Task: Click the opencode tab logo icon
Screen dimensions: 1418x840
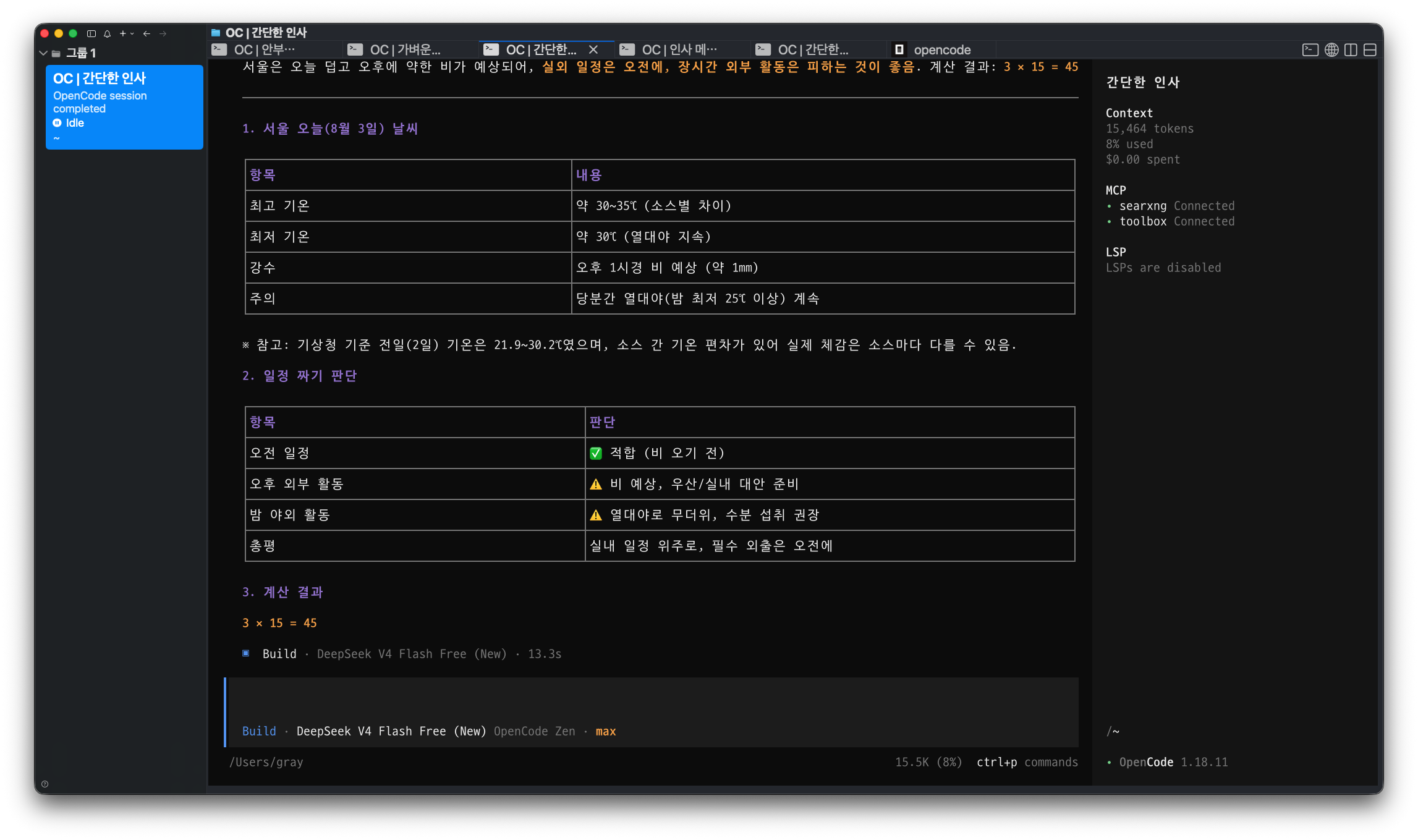Action: (899, 49)
